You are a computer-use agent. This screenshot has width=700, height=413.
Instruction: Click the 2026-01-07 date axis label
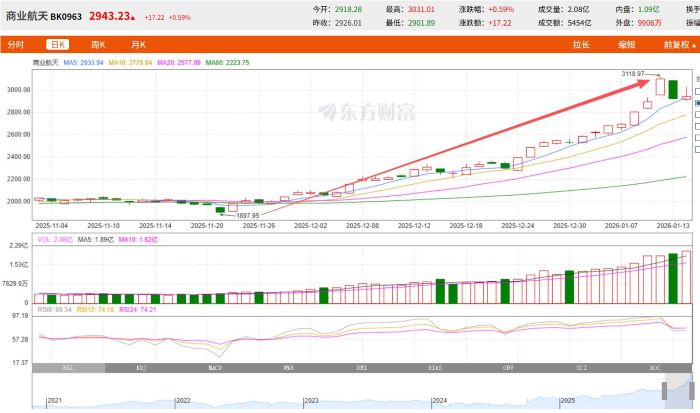pyautogui.click(x=621, y=226)
